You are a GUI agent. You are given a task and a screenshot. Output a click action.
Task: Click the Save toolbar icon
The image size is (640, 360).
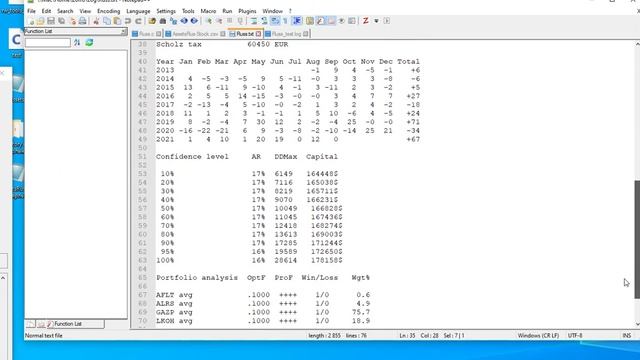[51, 21]
